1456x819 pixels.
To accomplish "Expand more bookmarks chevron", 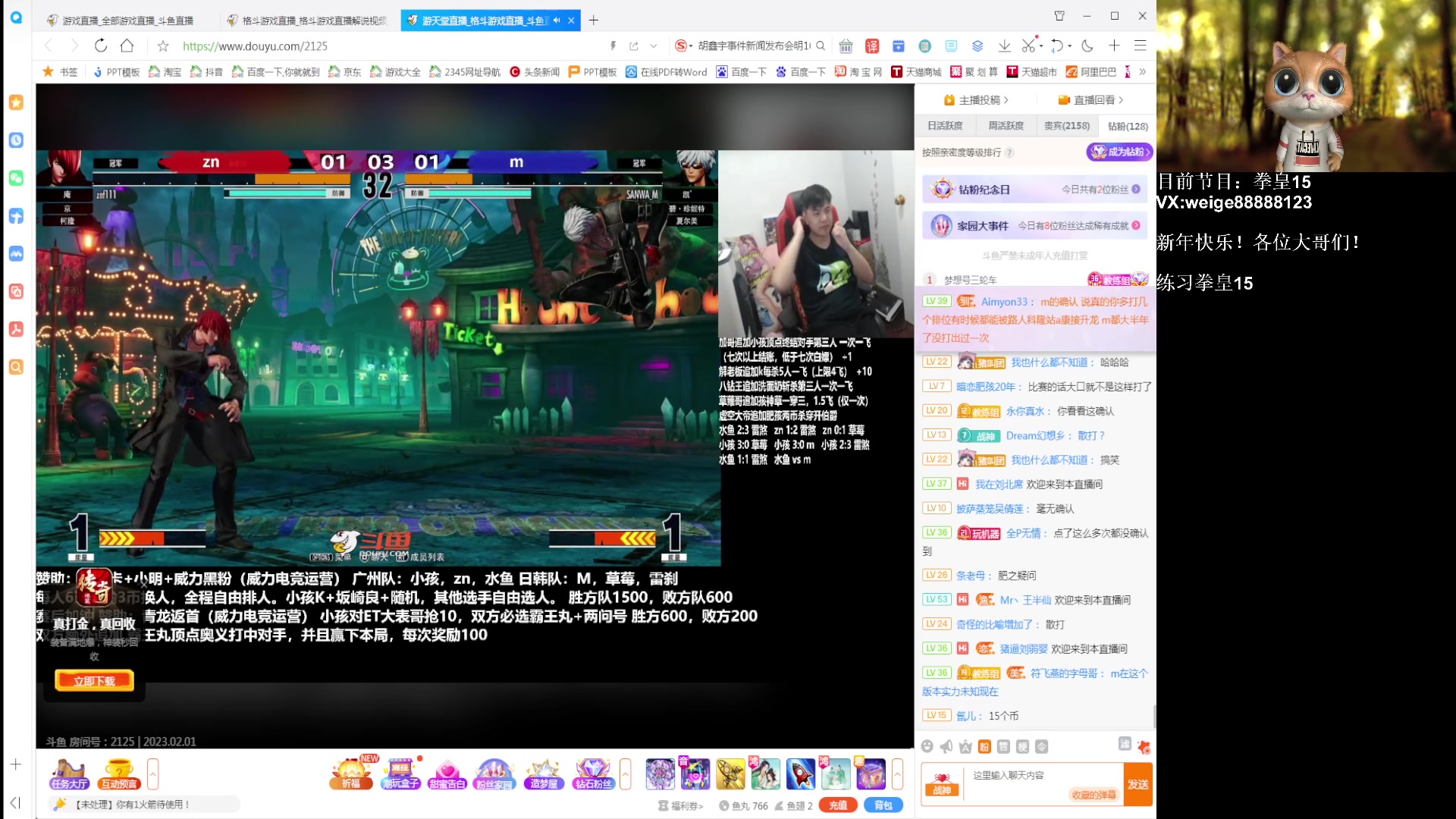I will (x=1142, y=72).
